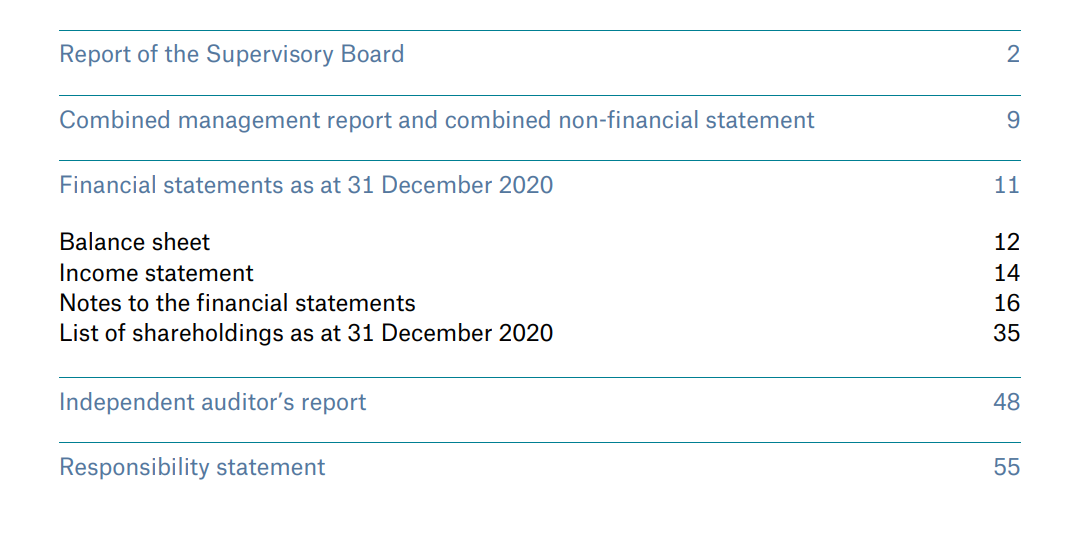The height and width of the screenshot is (538, 1065).
Task: Click page number 55 for Responsibility statement
Action: (x=1007, y=467)
